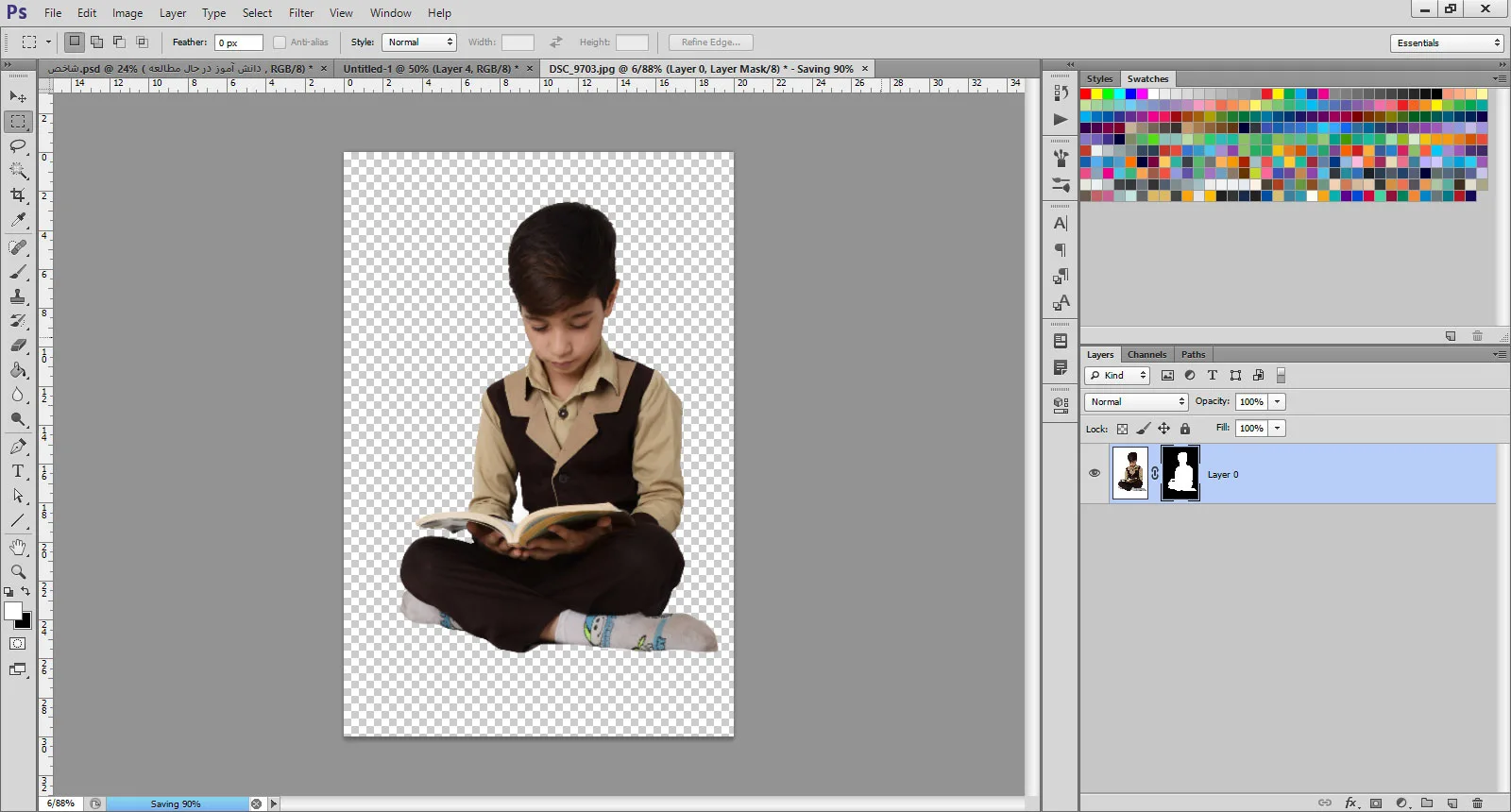Screen dimensions: 1511x812
Task: Open the Filter menu
Action: coord(301,13)
